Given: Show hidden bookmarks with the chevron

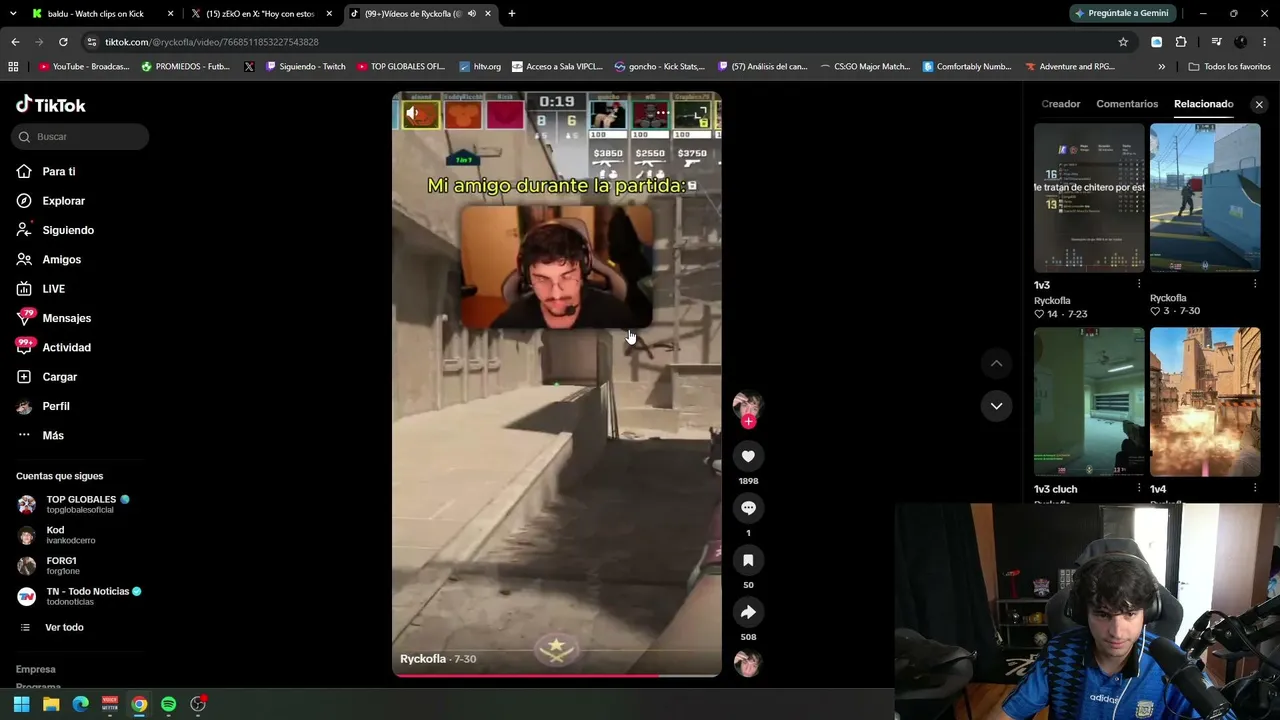Looking at the screenshot, I should point(1161,67).
